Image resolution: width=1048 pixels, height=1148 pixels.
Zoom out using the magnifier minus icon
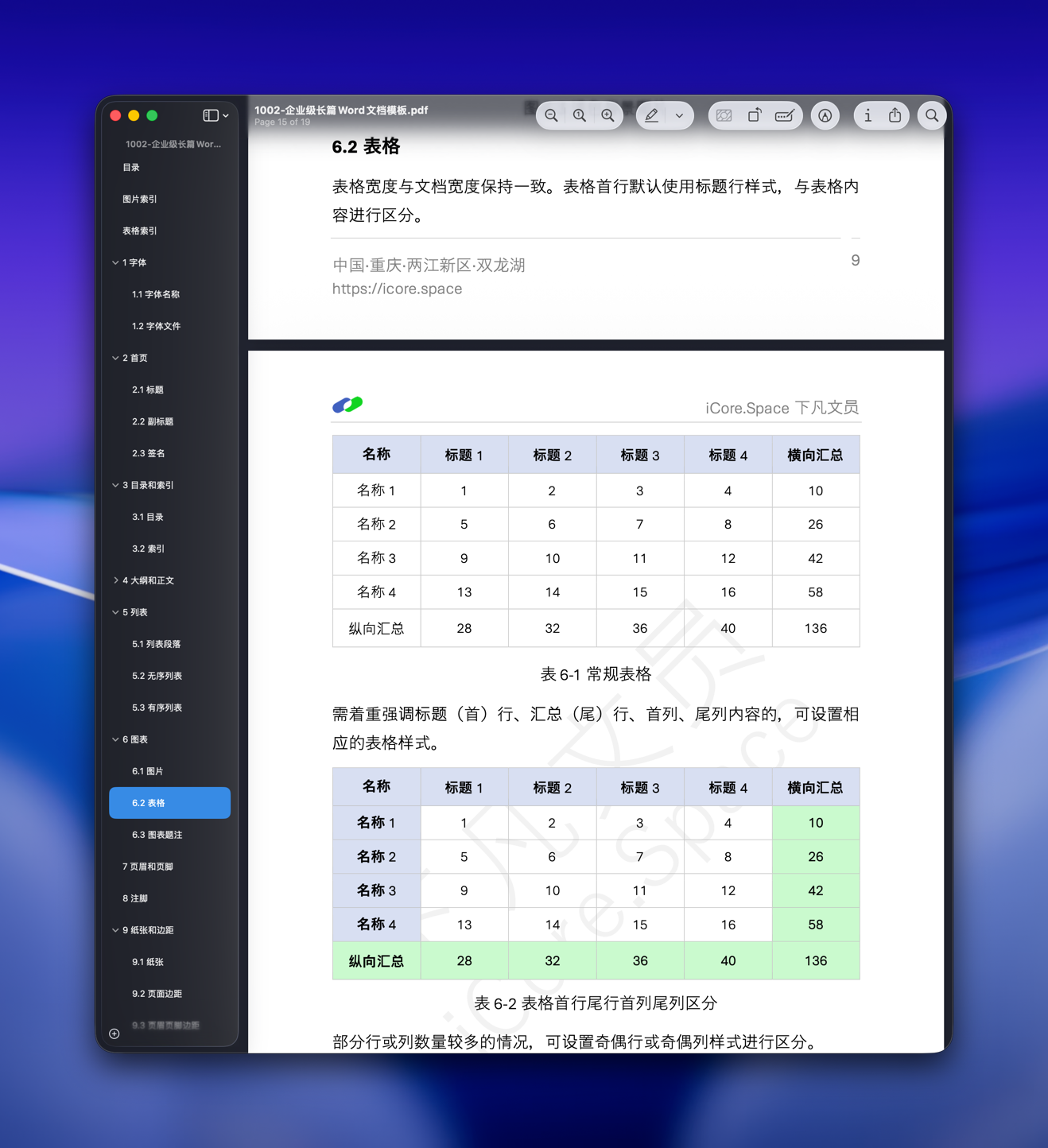pyautogui.click(x=551, y=115)
